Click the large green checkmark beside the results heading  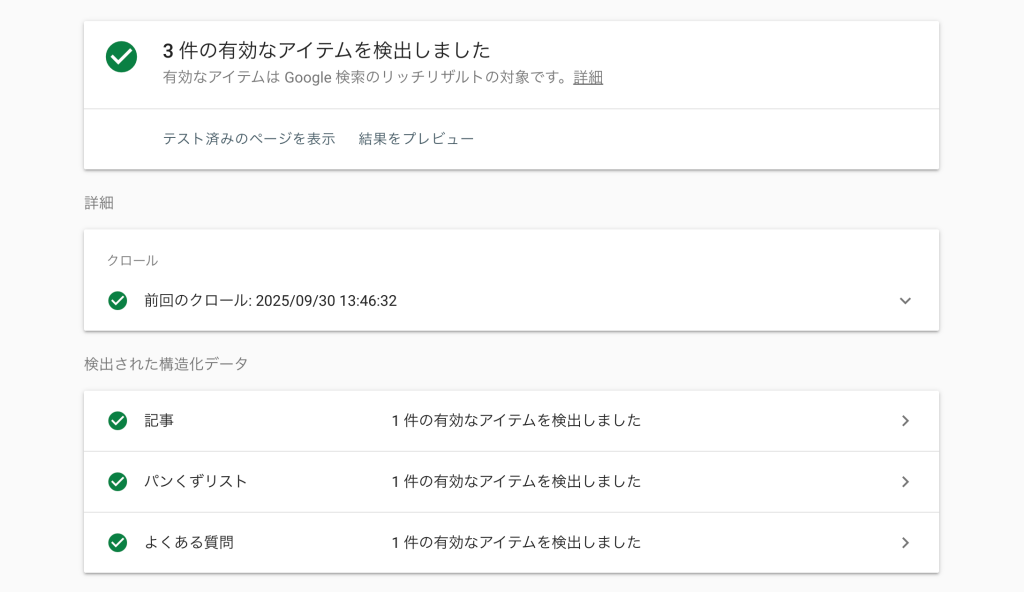coord(122,57)
